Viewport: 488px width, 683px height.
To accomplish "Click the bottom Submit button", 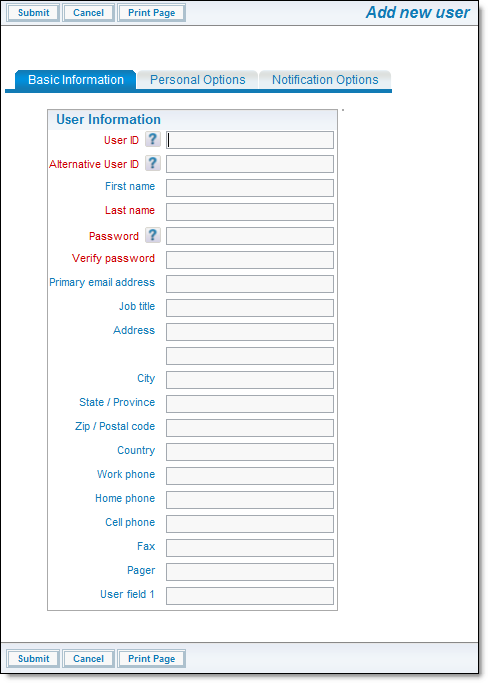I will [x=34, y=659].
